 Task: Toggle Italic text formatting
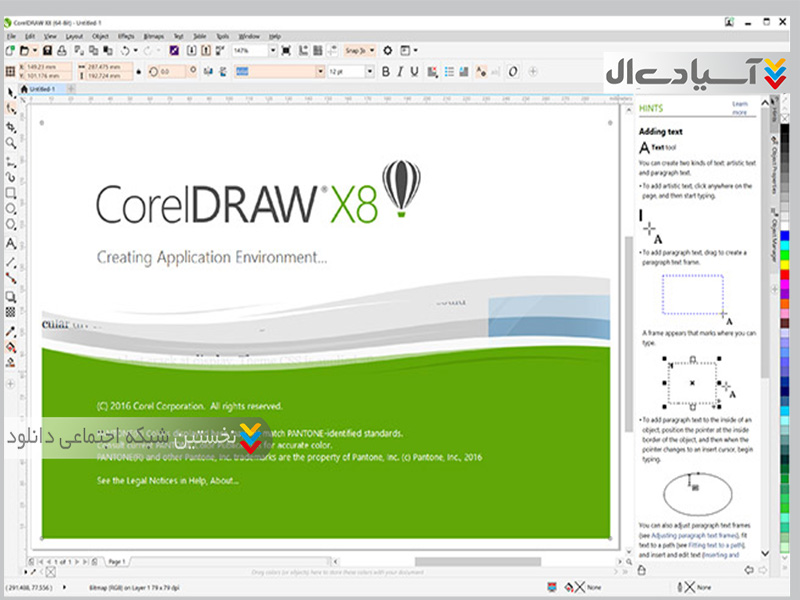(399, 72)
